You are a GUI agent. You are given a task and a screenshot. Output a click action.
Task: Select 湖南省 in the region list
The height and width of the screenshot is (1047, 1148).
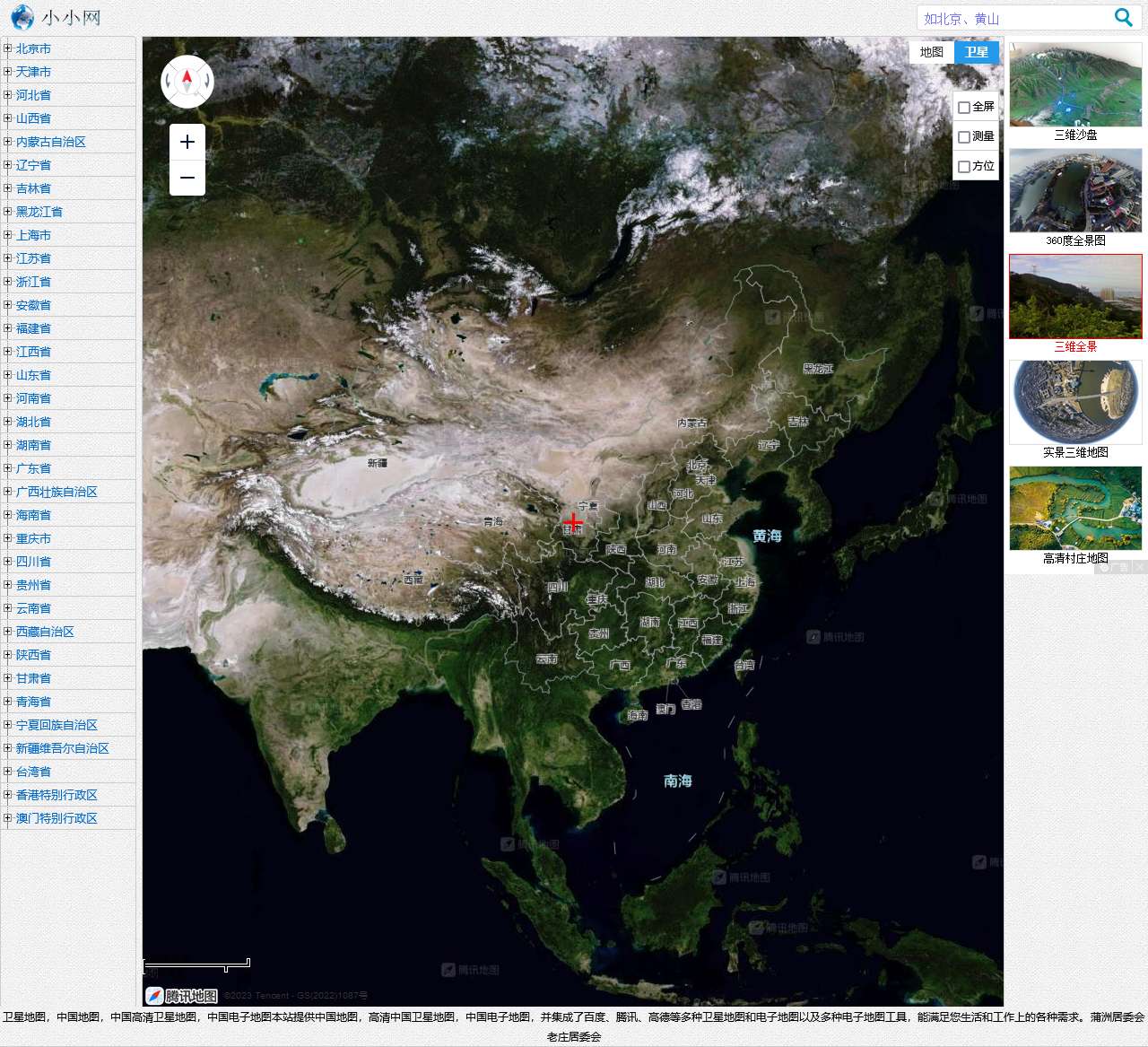pyautogui.click(x=33, y=445)
